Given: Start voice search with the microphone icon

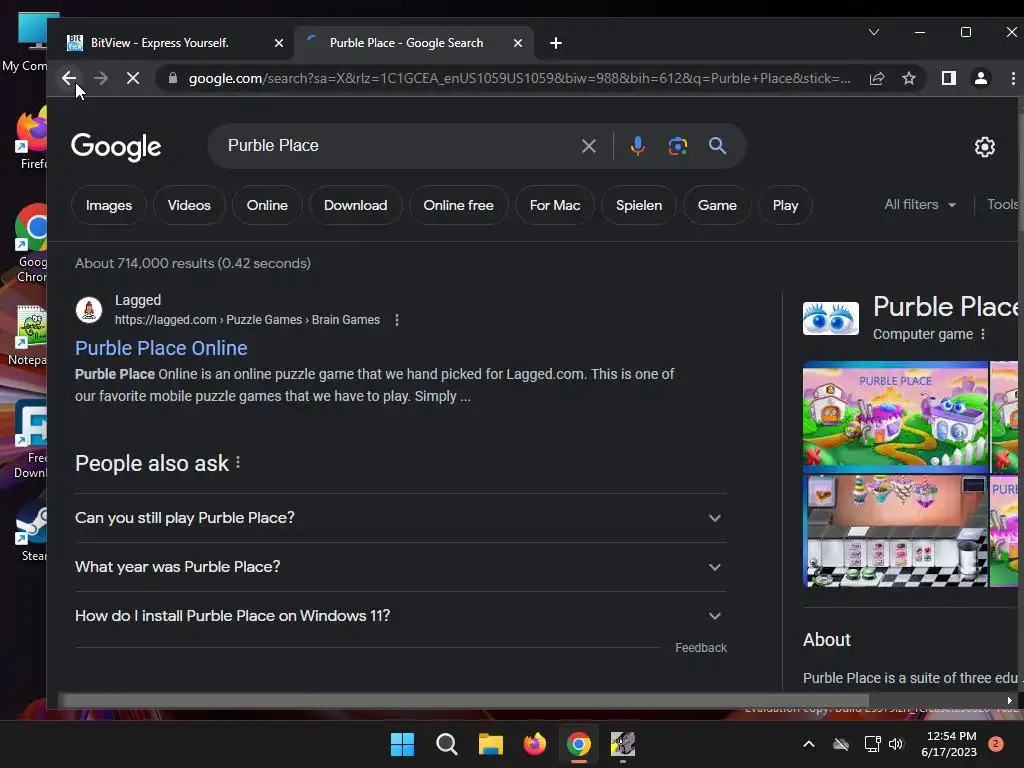Looking at the screenshot, I should pyautogui.click(x=637, y=146).
